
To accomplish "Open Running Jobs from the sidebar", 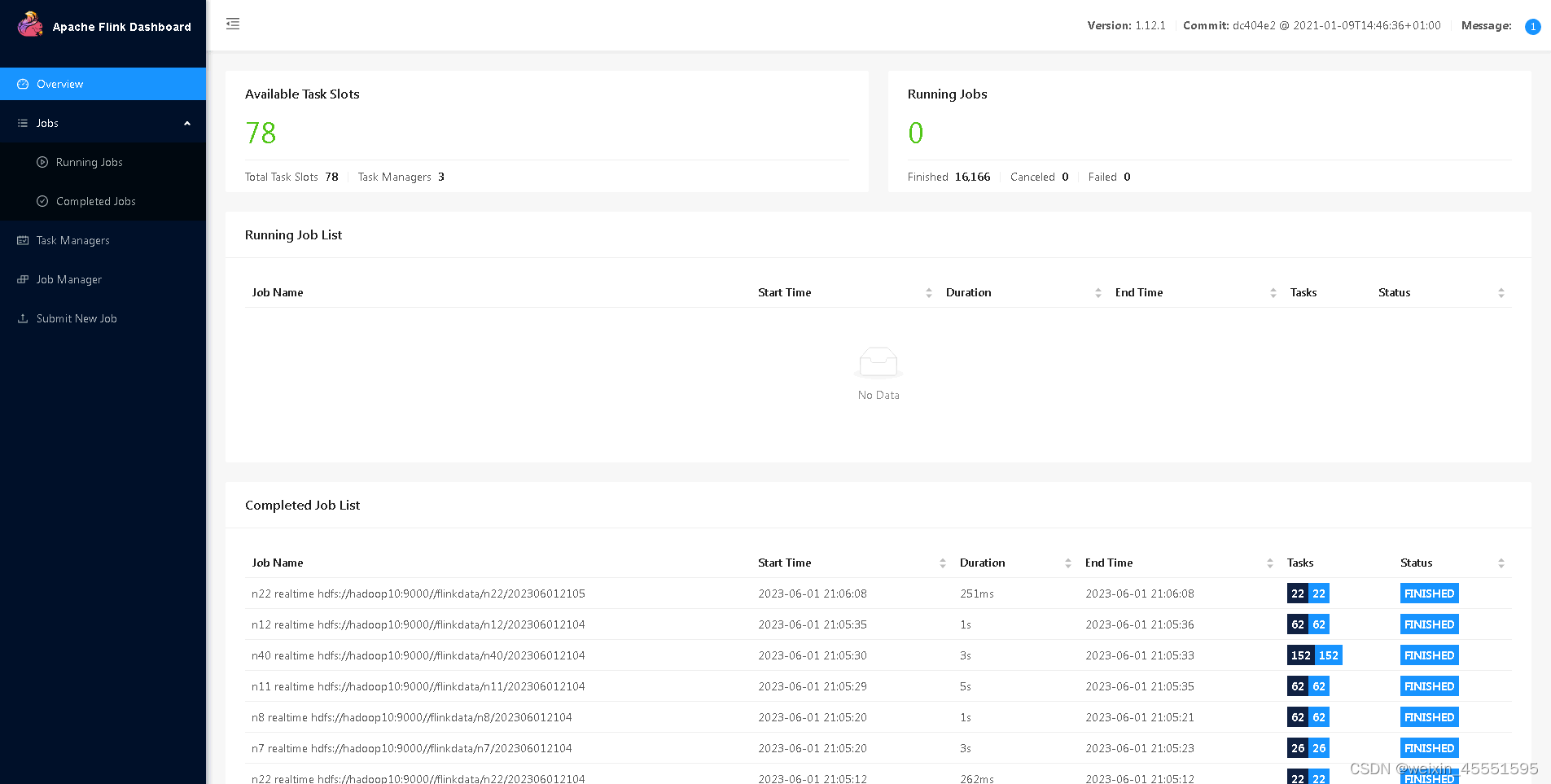I will click(90, 162).
